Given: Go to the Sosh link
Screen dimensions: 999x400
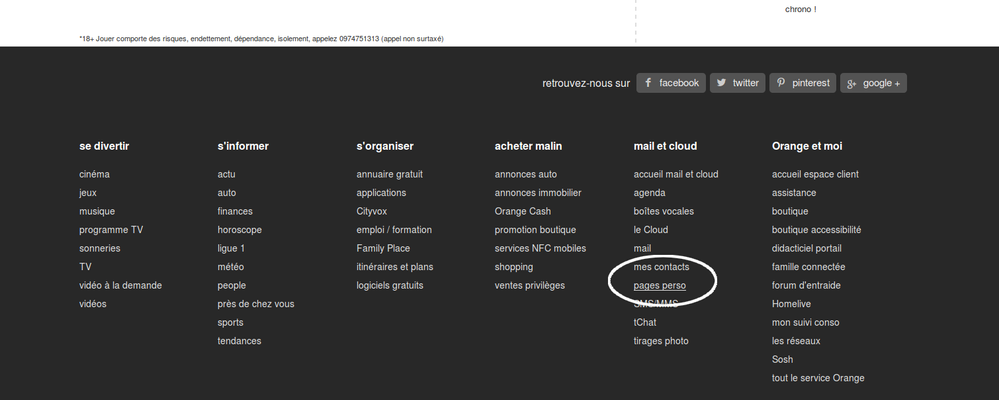Looking at the screenshot, I should 782,359.
